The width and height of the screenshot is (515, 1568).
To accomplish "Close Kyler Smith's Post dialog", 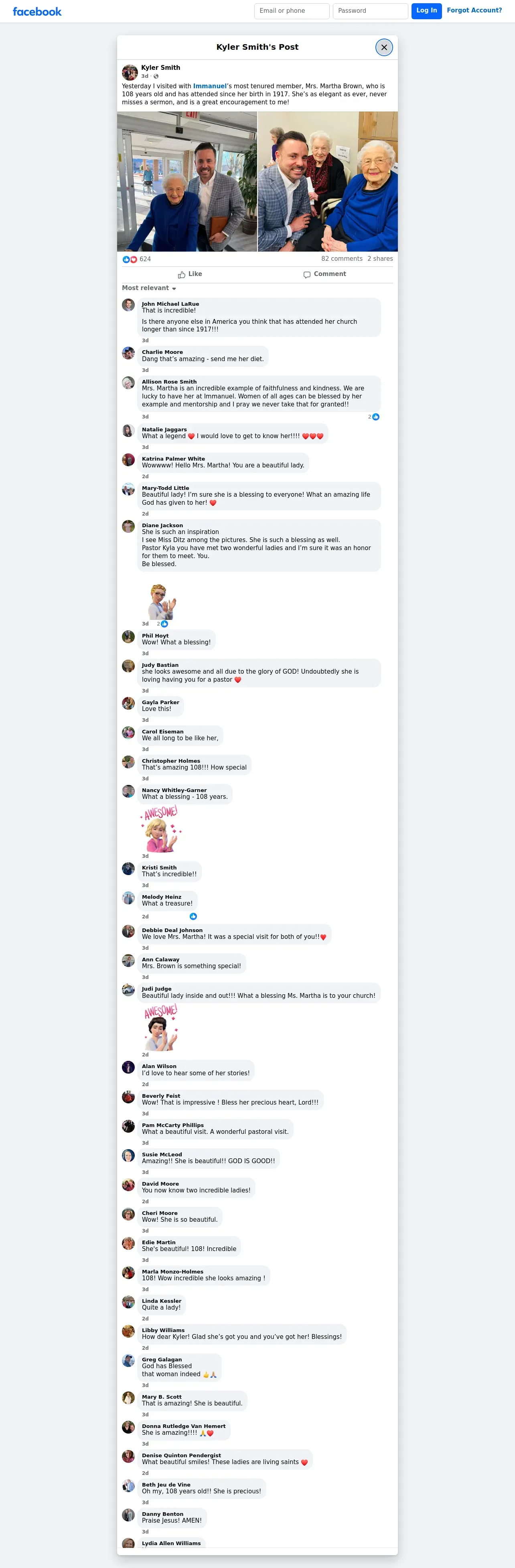I will point(383,47).
